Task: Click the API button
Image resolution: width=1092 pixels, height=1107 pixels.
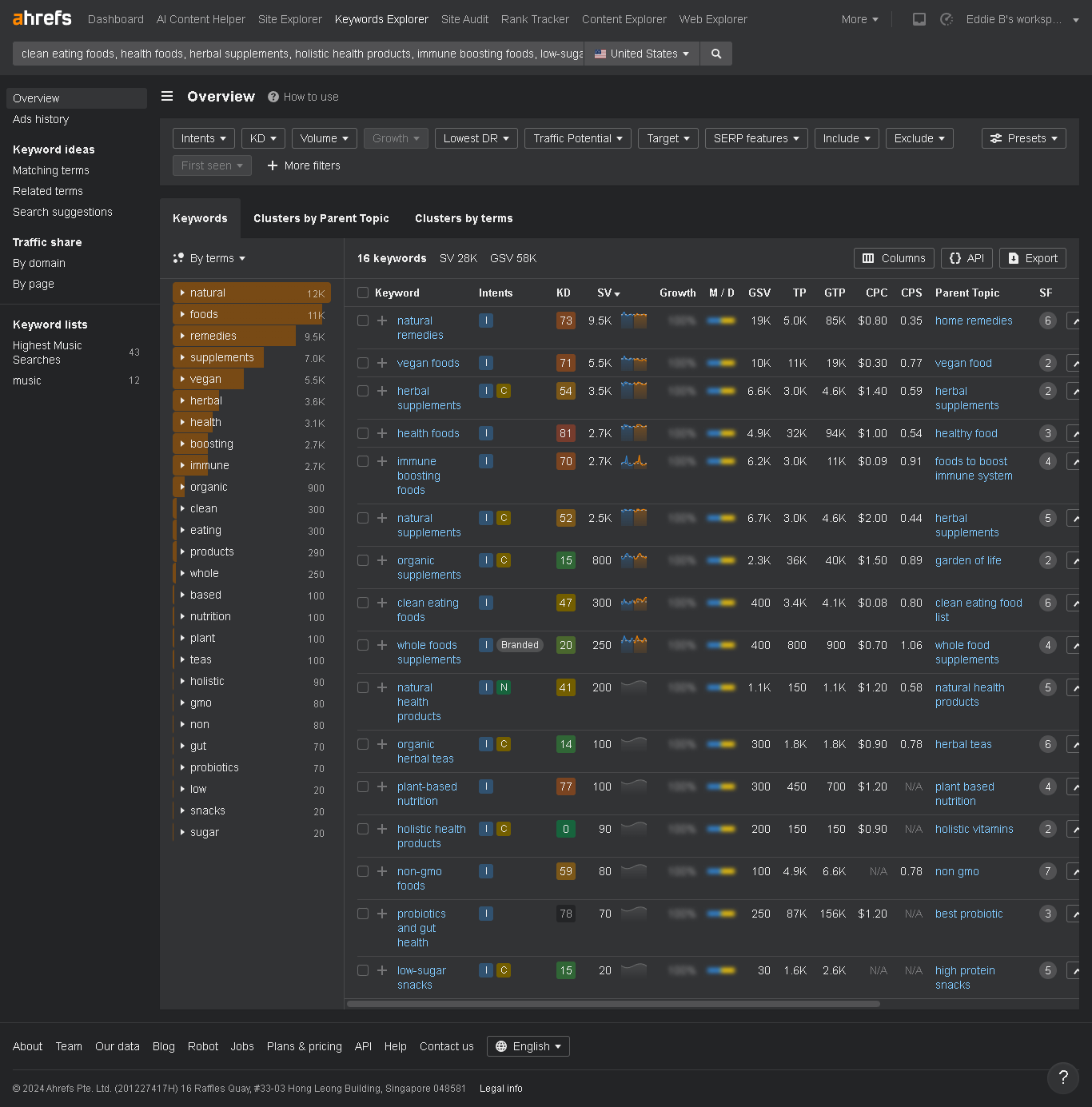Action: click(x=966, y=258)
